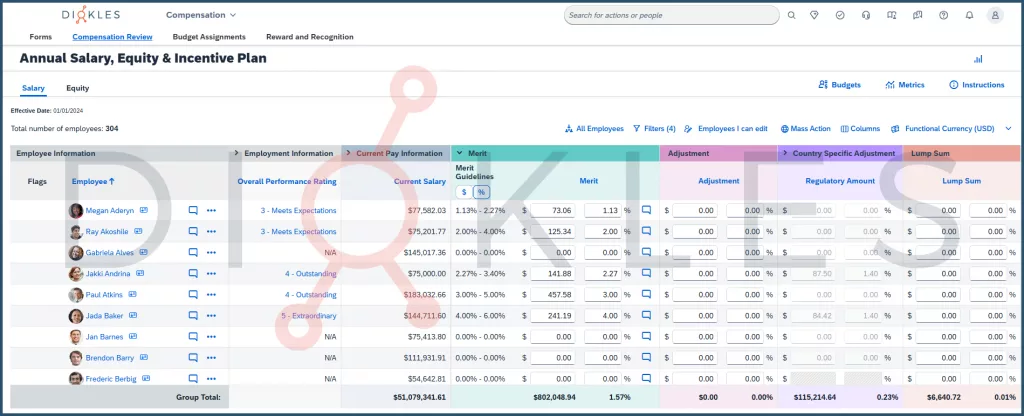Click the search magnifier icon
1024x416 pixels.
pos(791,15)
